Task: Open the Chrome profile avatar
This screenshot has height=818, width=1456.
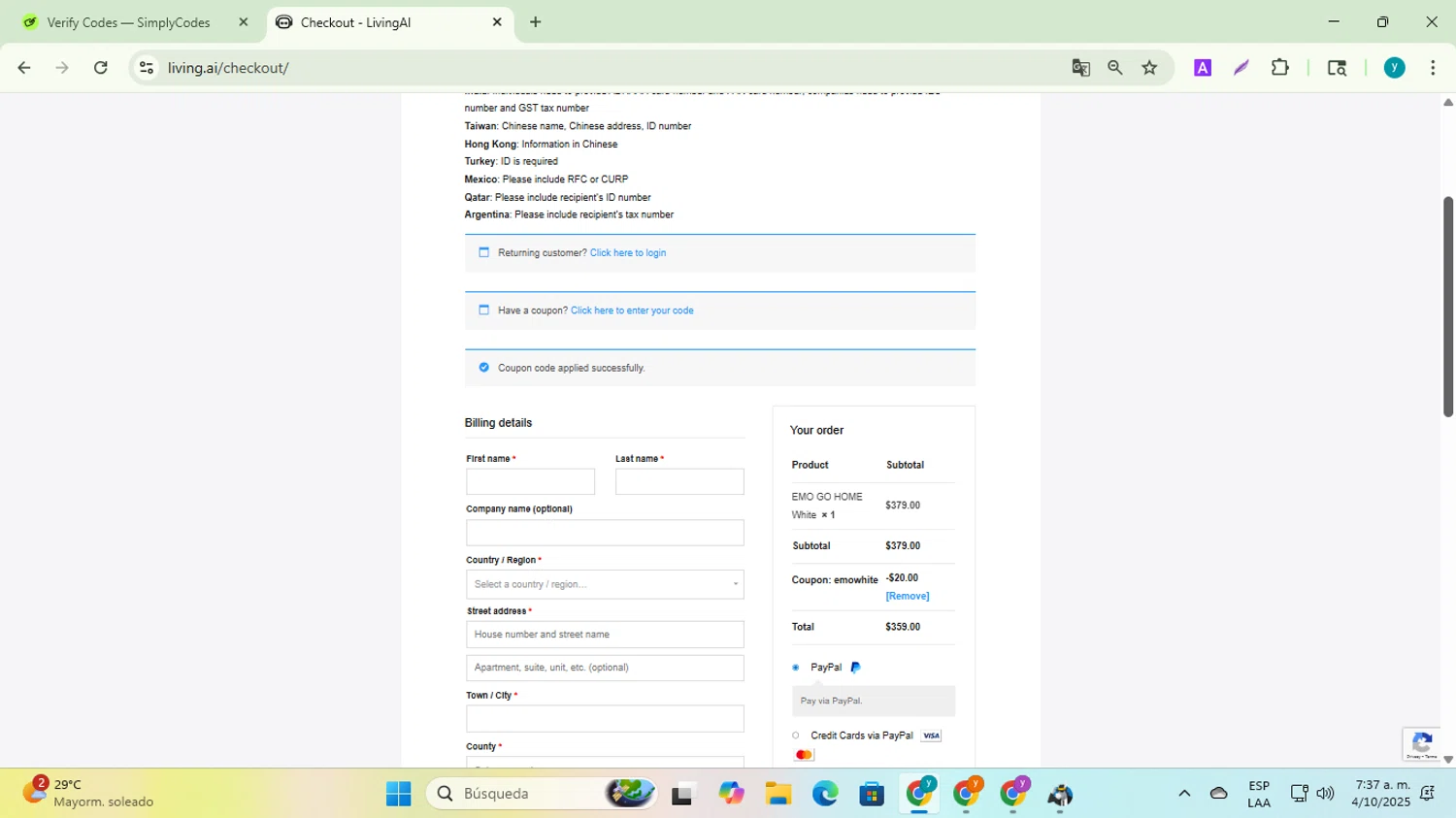Action: click(x=1395, y=68)
